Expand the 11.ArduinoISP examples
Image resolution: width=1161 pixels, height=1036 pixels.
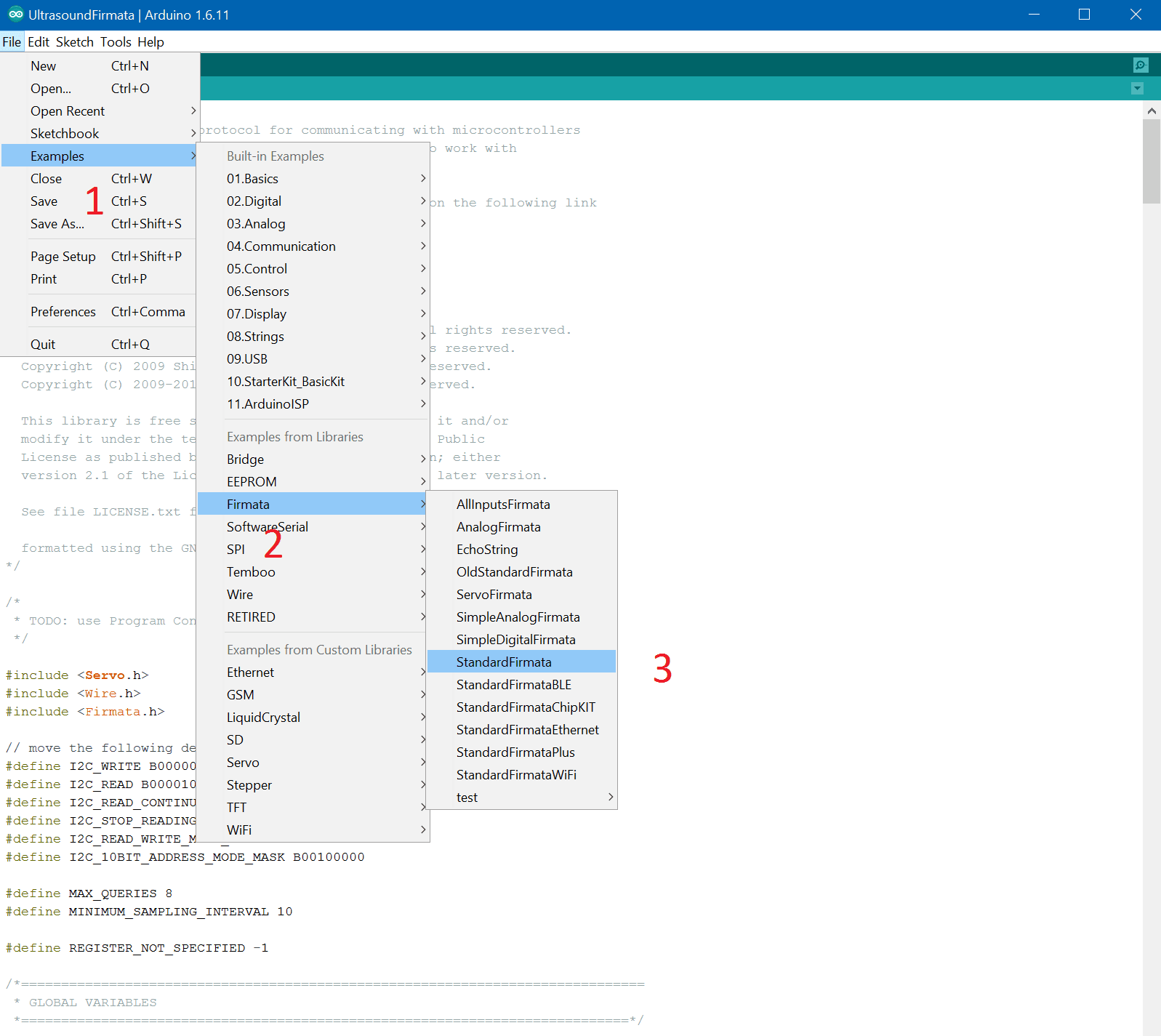313,404
